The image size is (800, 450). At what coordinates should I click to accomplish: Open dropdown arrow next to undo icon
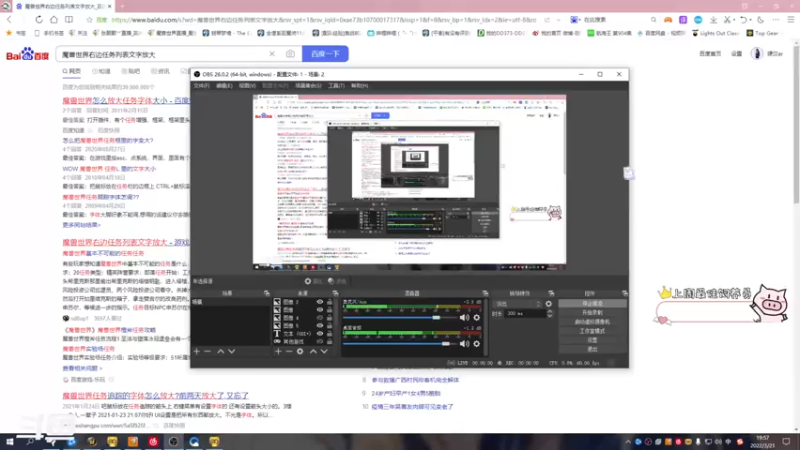click(750, 20)
